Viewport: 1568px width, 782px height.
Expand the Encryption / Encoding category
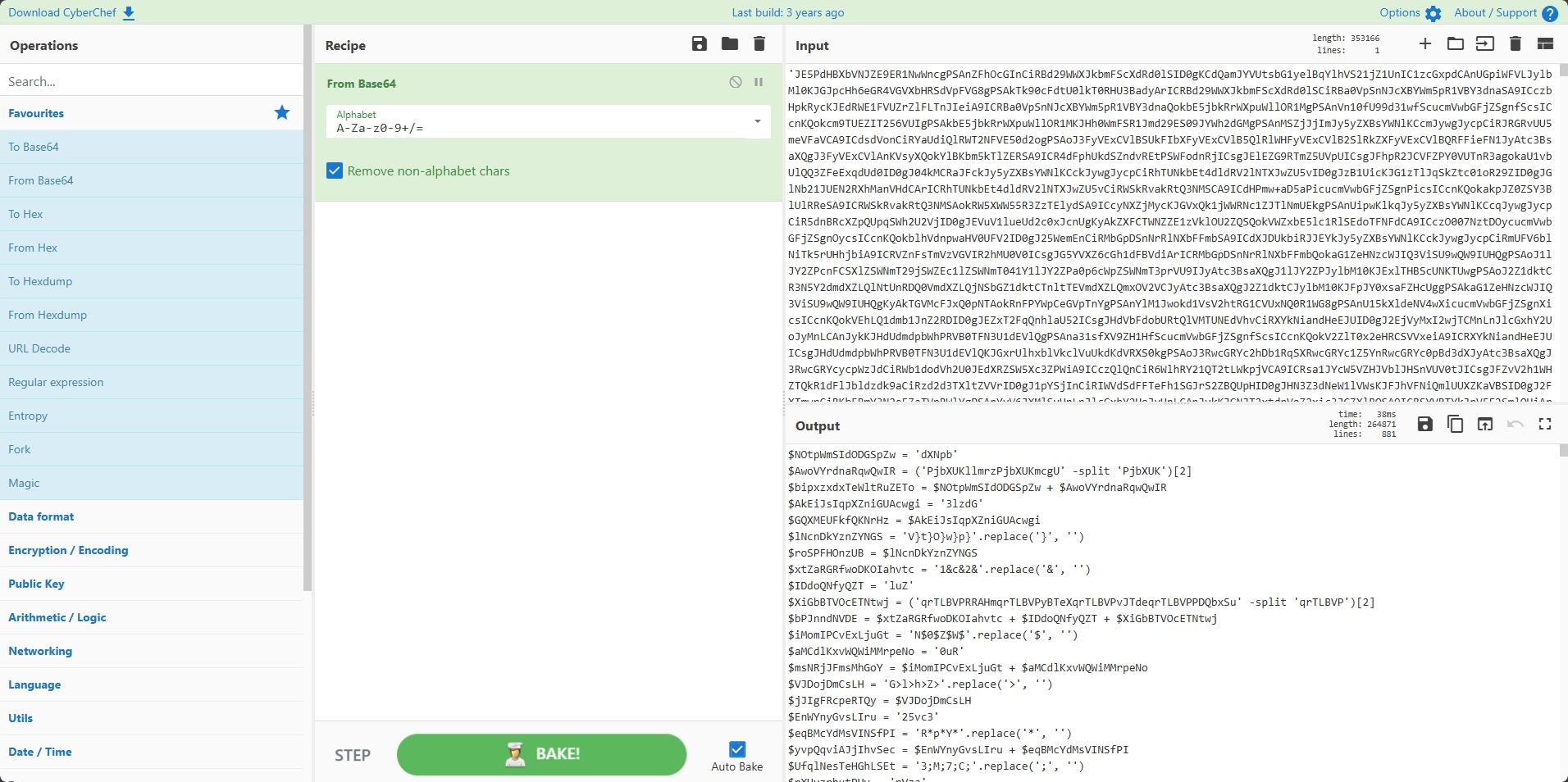point(68,550)
